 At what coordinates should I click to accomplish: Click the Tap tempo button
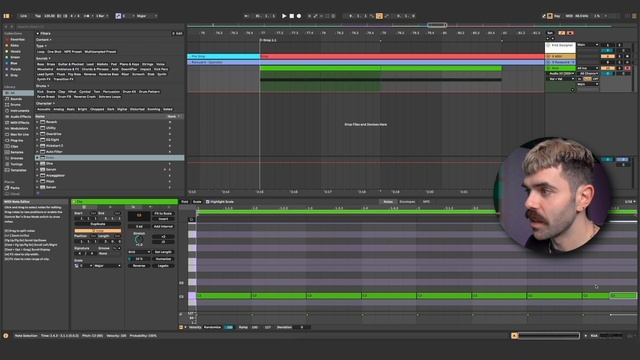(x=38, y=16)
